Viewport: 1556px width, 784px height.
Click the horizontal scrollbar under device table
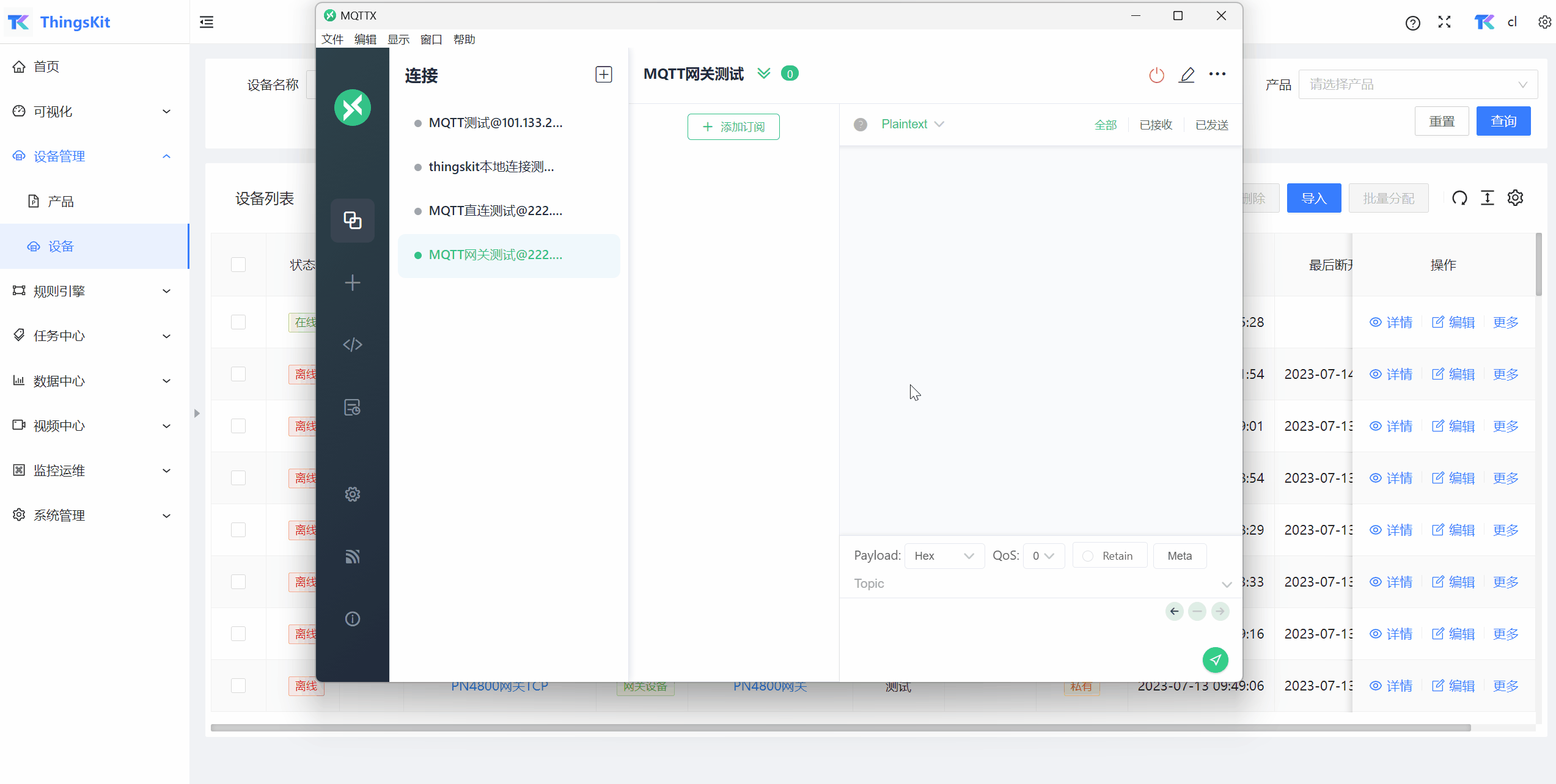click(x=840, y=728)
